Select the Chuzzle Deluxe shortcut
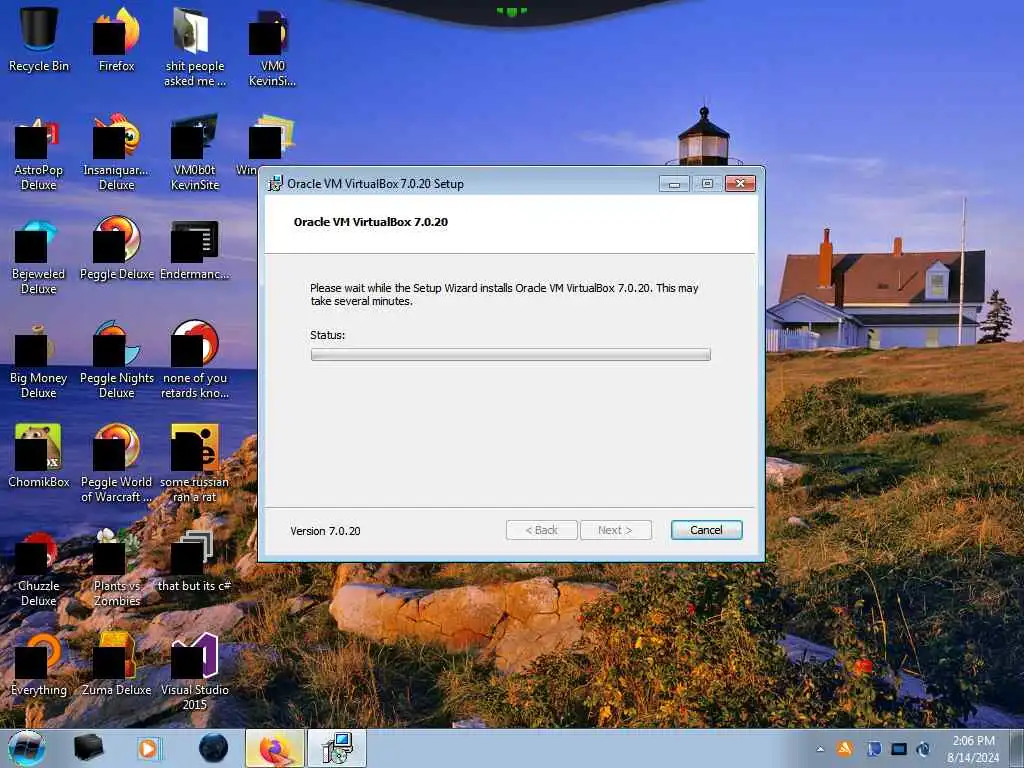 (39, 569)
